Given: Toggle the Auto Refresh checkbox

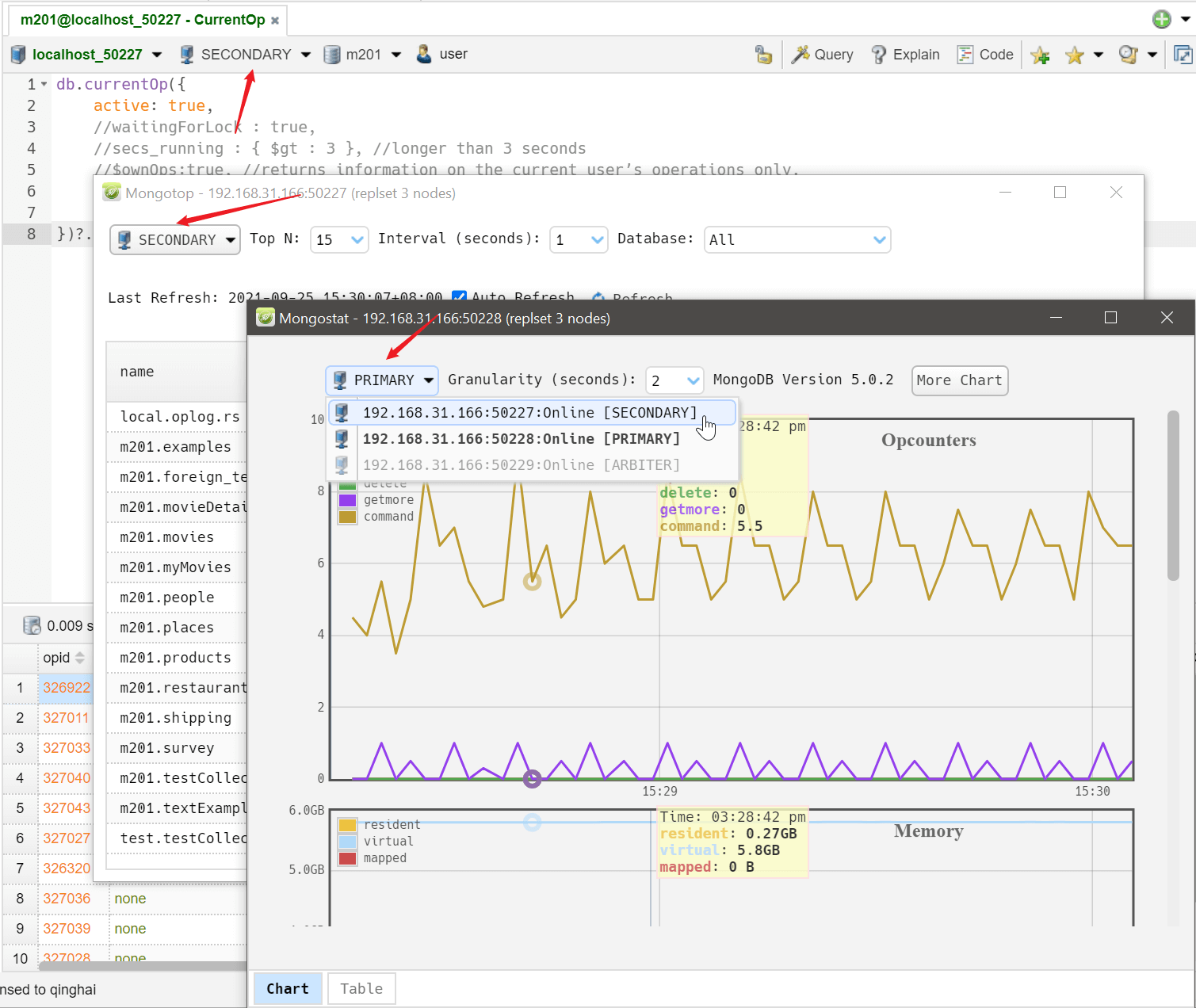Looking at the screenshot, I should tap(459, 297).
